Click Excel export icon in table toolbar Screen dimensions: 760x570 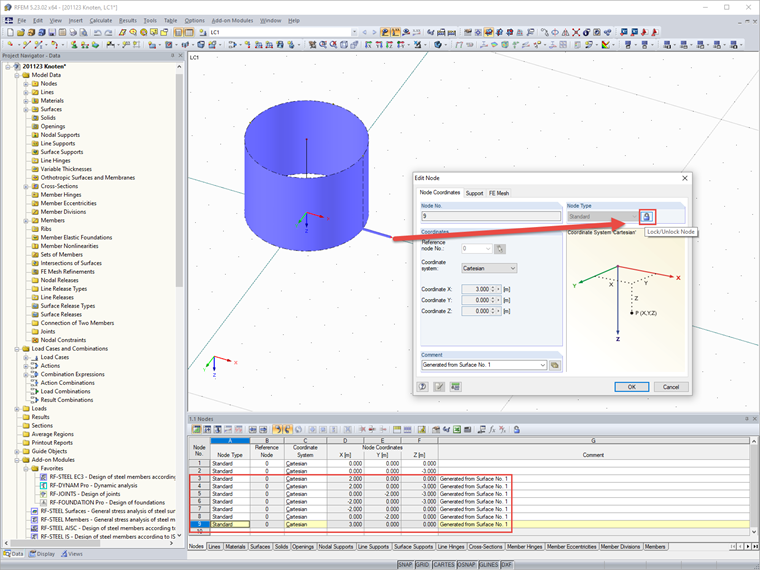point(457,429)
